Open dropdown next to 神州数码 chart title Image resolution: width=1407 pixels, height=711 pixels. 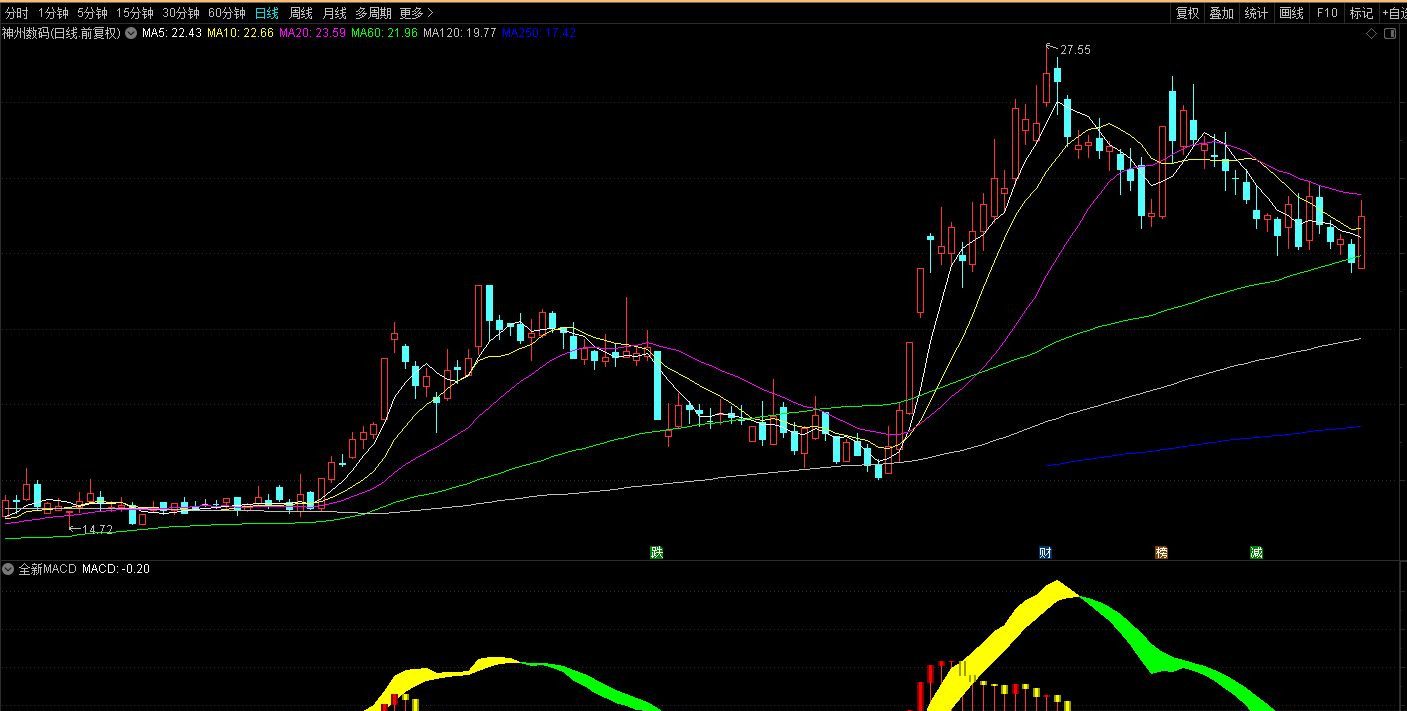pos(131,33)
